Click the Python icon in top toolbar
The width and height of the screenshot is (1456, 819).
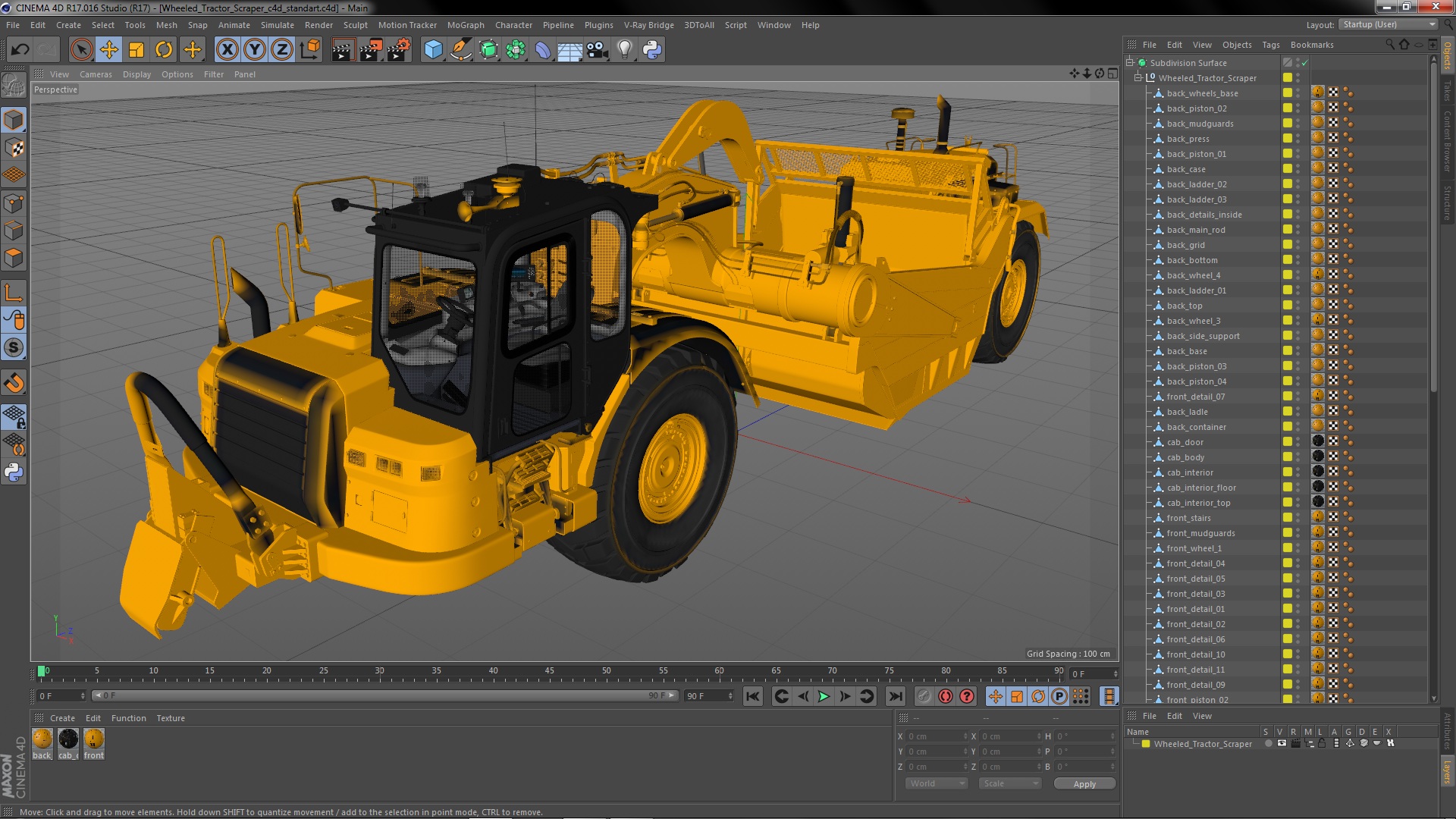pyautogui.click(x=652, y=50)
